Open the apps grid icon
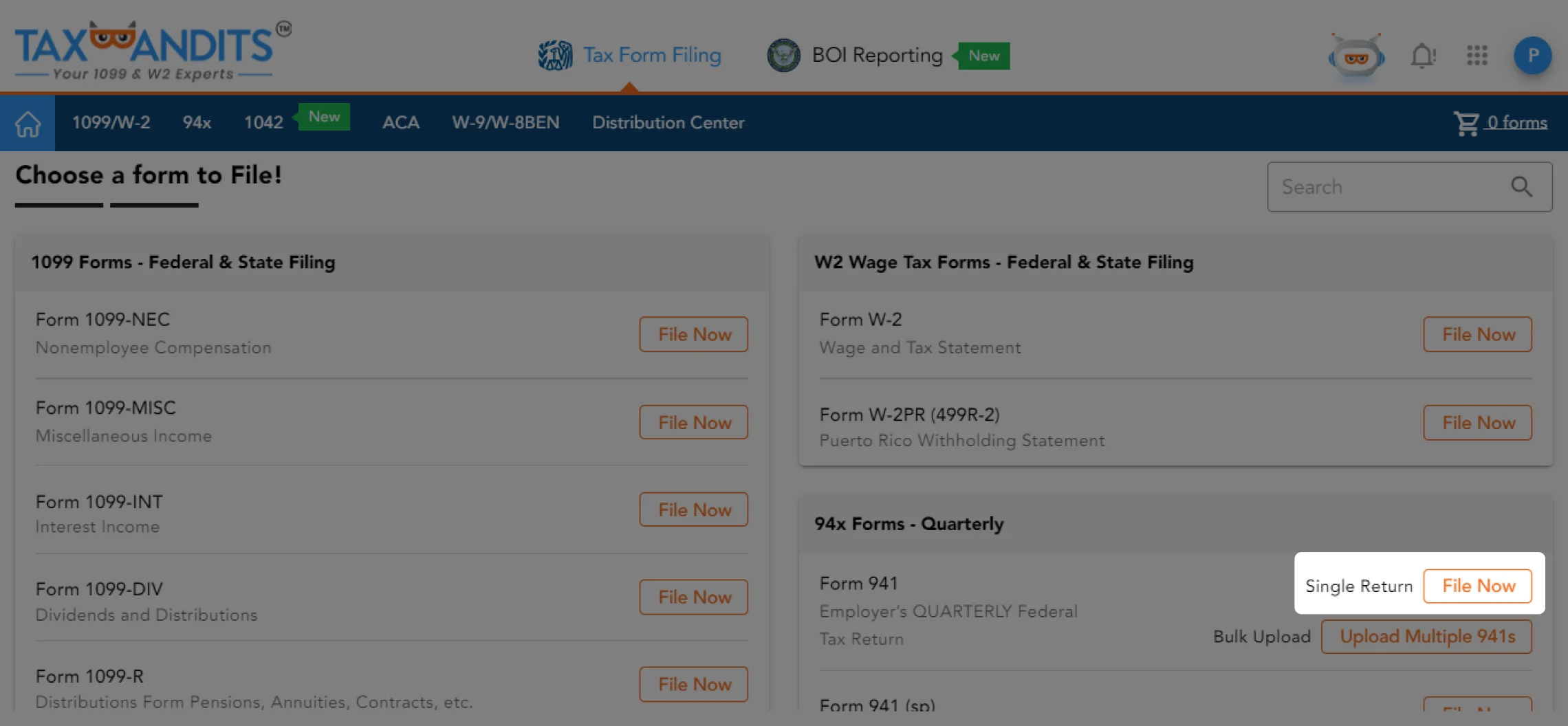This screenshot has width=1568, height=726. (1476, 56)
